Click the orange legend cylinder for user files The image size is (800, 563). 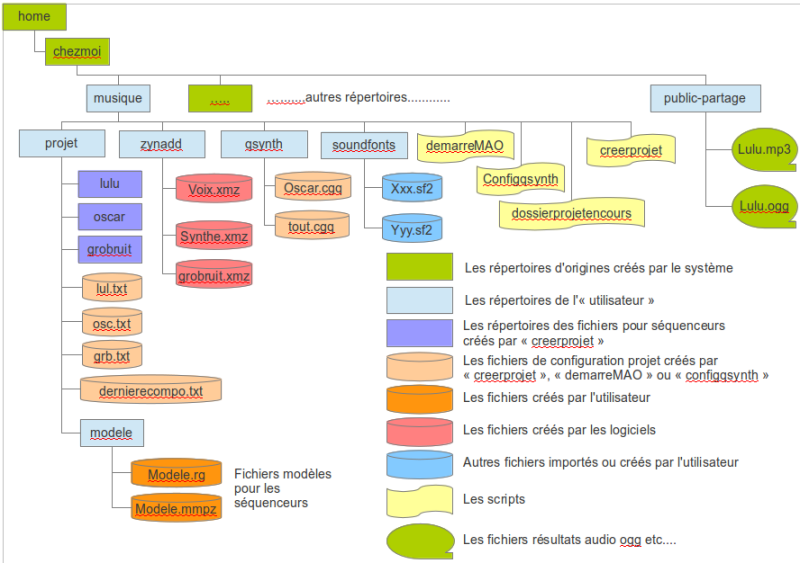pyautogui.click(x=419, y=399)
